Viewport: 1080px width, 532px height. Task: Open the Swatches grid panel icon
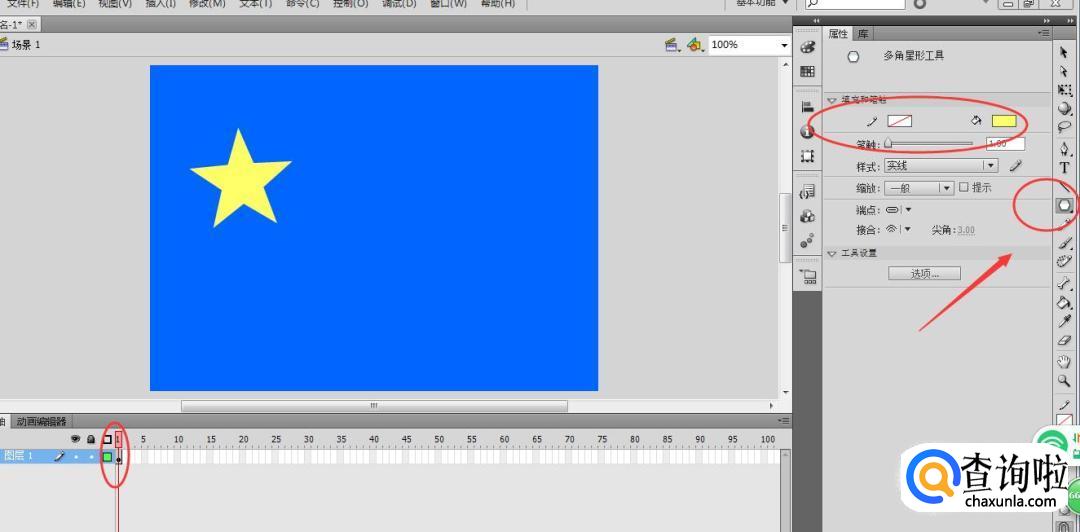(808, 72)
